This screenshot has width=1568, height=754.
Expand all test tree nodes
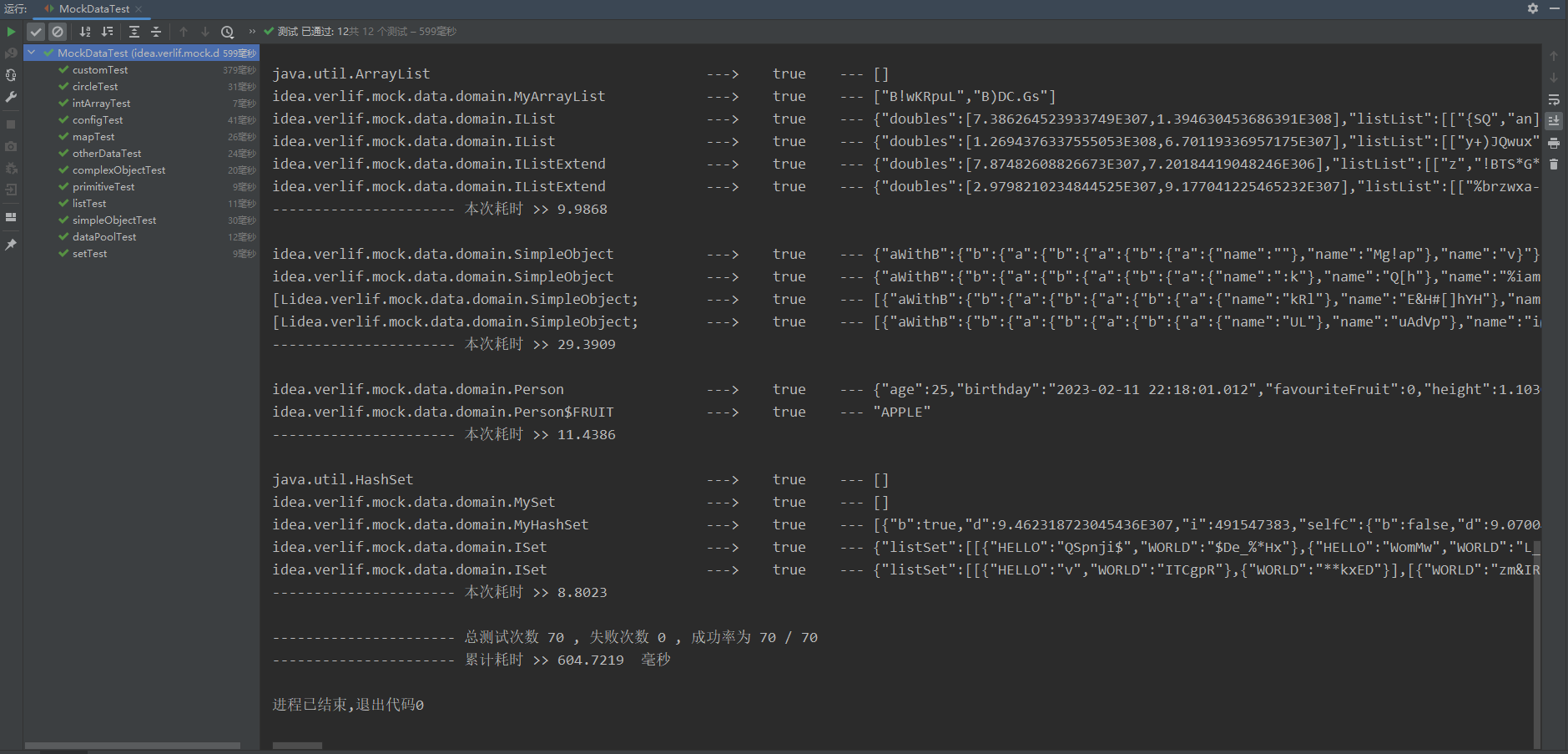click(134, 32)
